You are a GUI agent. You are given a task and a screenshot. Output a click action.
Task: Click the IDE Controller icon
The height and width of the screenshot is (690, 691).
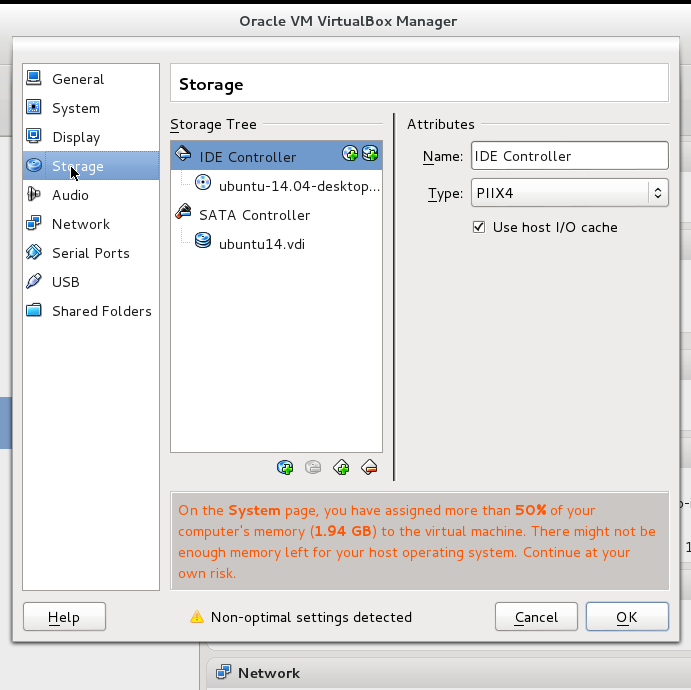pos(183,154)
